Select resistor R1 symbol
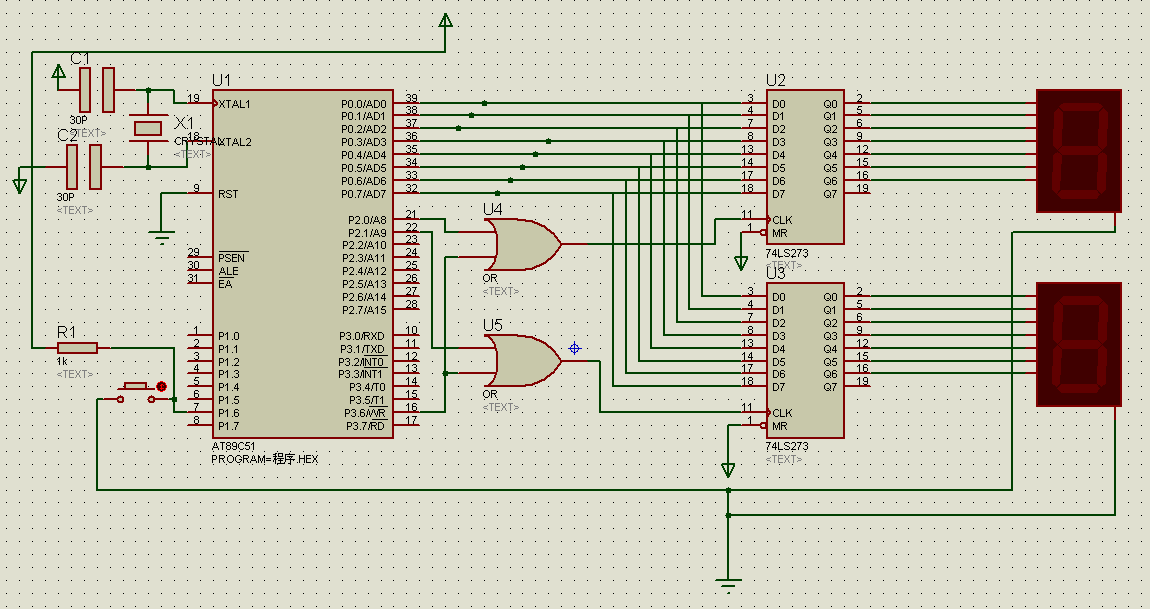Screen dimensions: 1150x609 point(77,348)
